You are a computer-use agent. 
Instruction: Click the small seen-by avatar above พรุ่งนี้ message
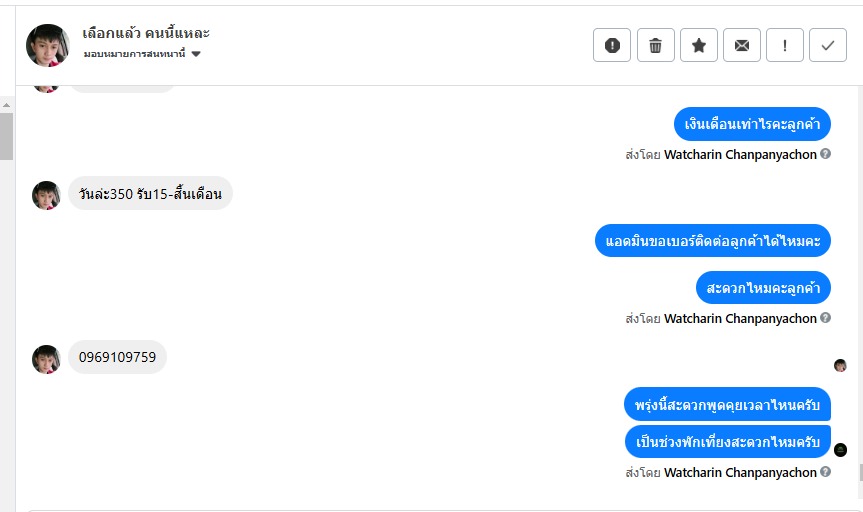(840, 365)
